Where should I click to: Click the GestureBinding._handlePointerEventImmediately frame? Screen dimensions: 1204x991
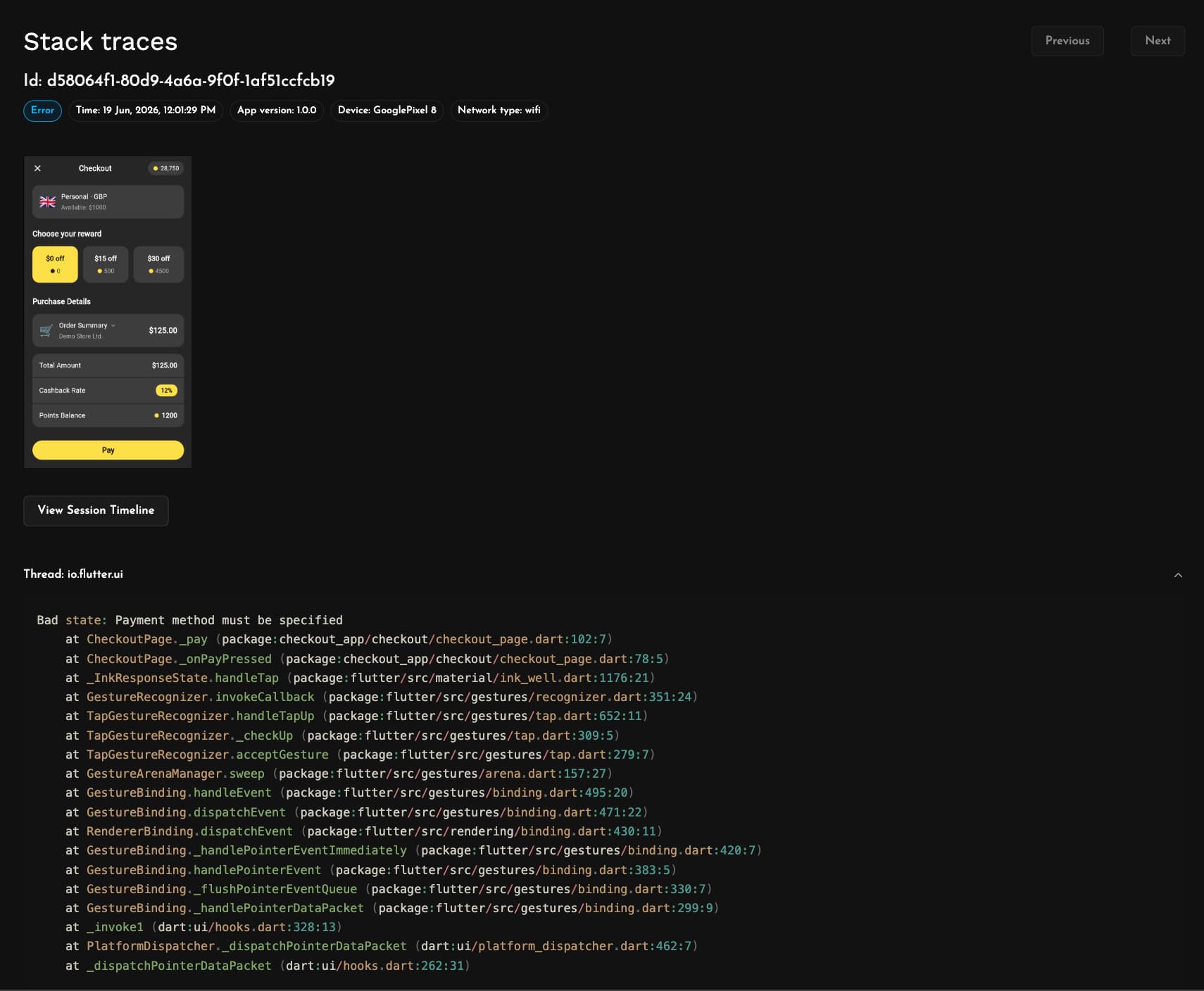tap(414, 850)
